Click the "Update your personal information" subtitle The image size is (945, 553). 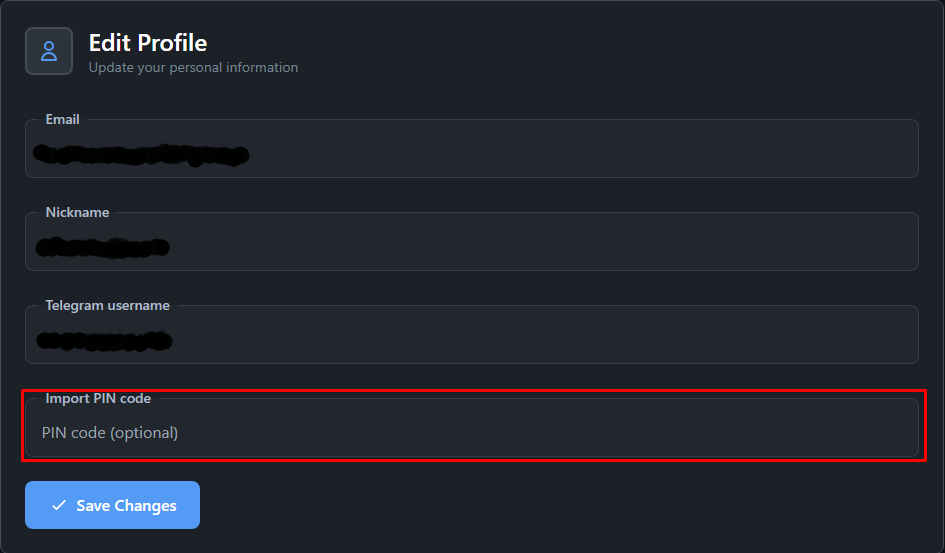193,67
